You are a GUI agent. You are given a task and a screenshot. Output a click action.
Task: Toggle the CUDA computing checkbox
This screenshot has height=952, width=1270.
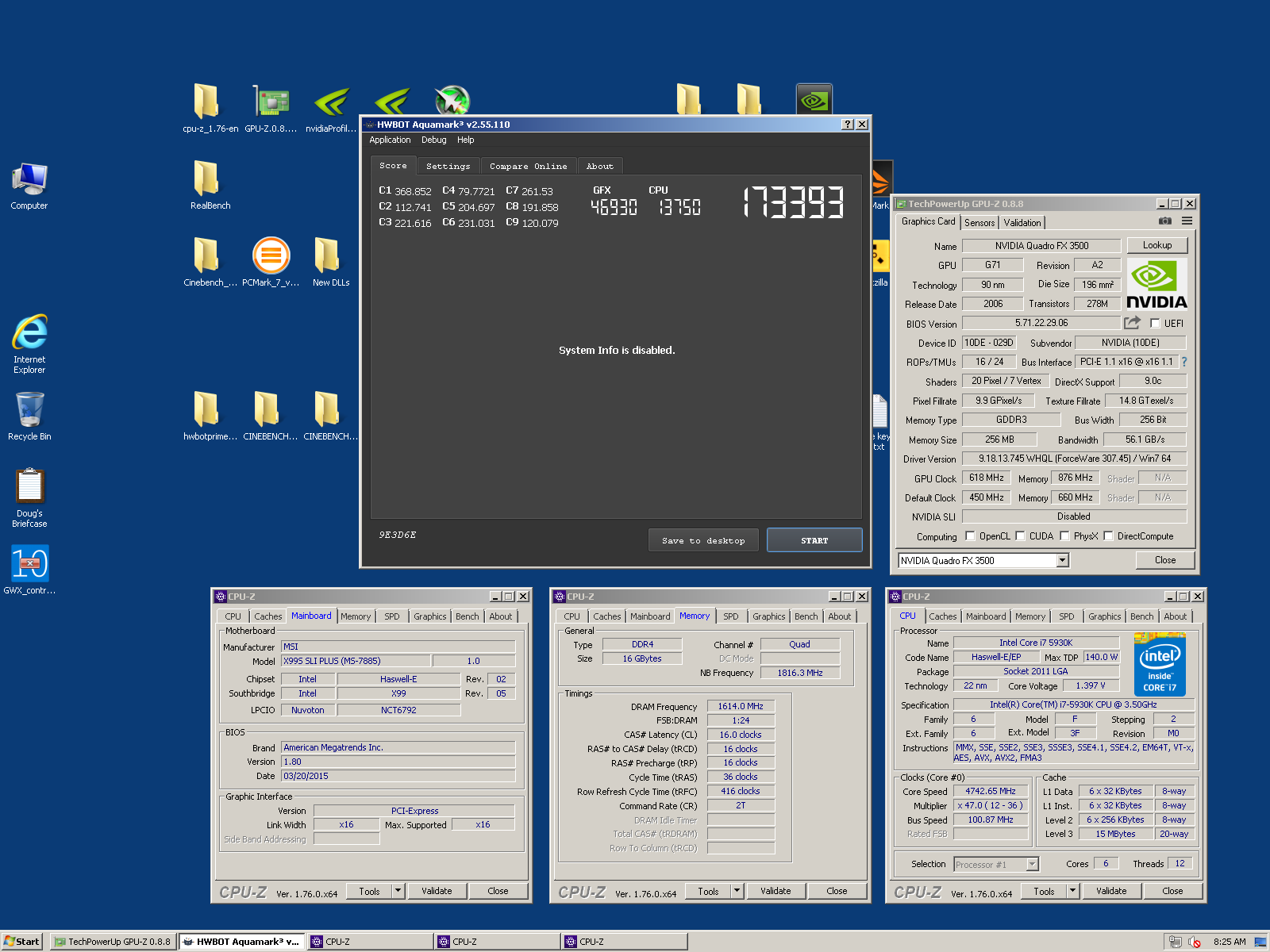point(1020,536)
